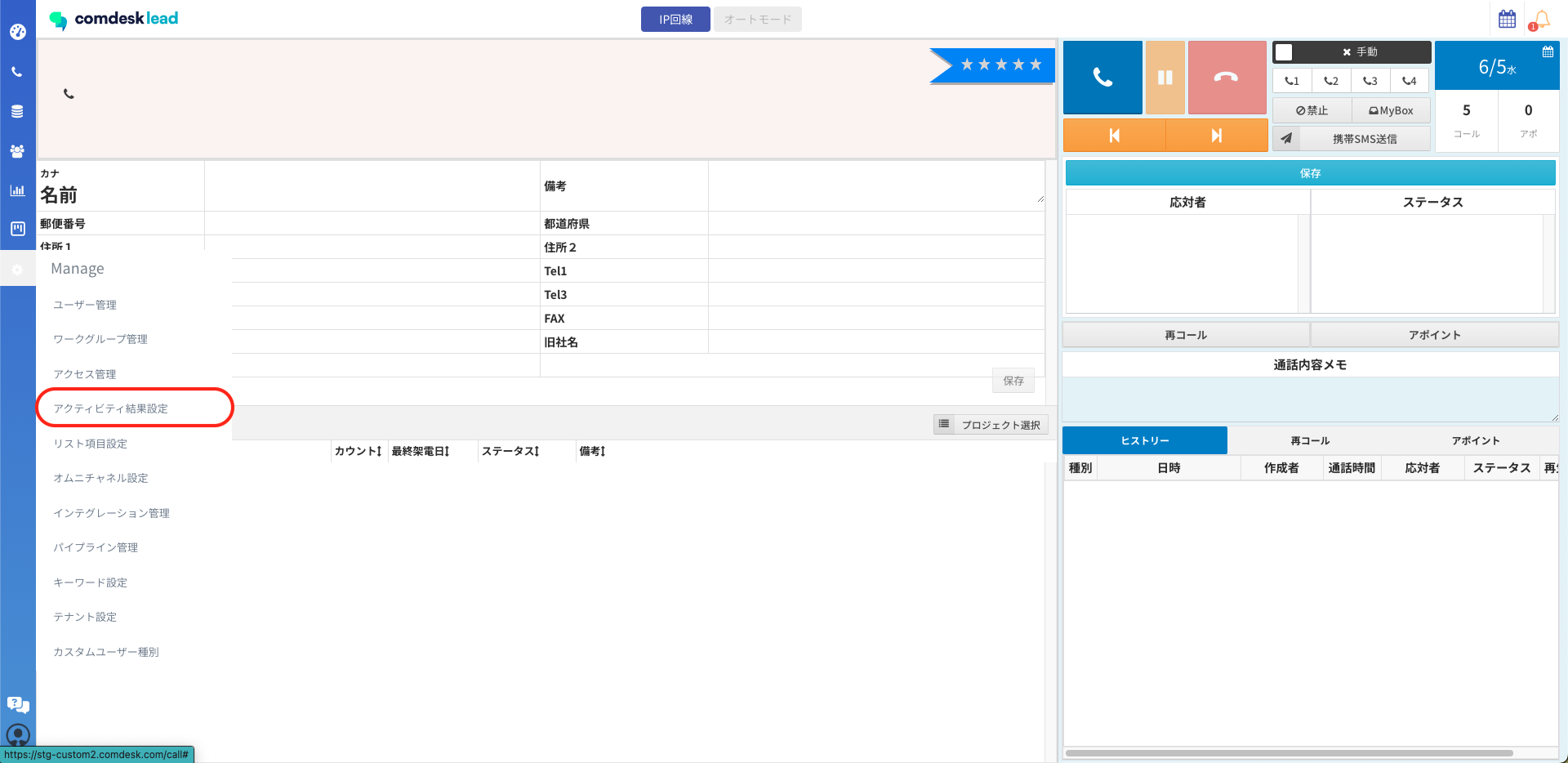This screenshot has width=1568, height=763.
Task: Select アクティビティ結果設定 in the Manage menu
Action: [x=110, y=408]
